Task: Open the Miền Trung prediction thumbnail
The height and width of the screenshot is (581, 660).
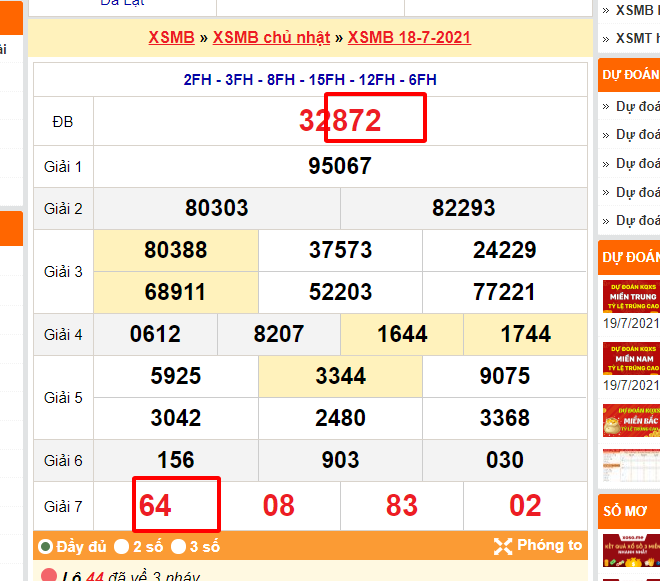Action: point(630,296)
